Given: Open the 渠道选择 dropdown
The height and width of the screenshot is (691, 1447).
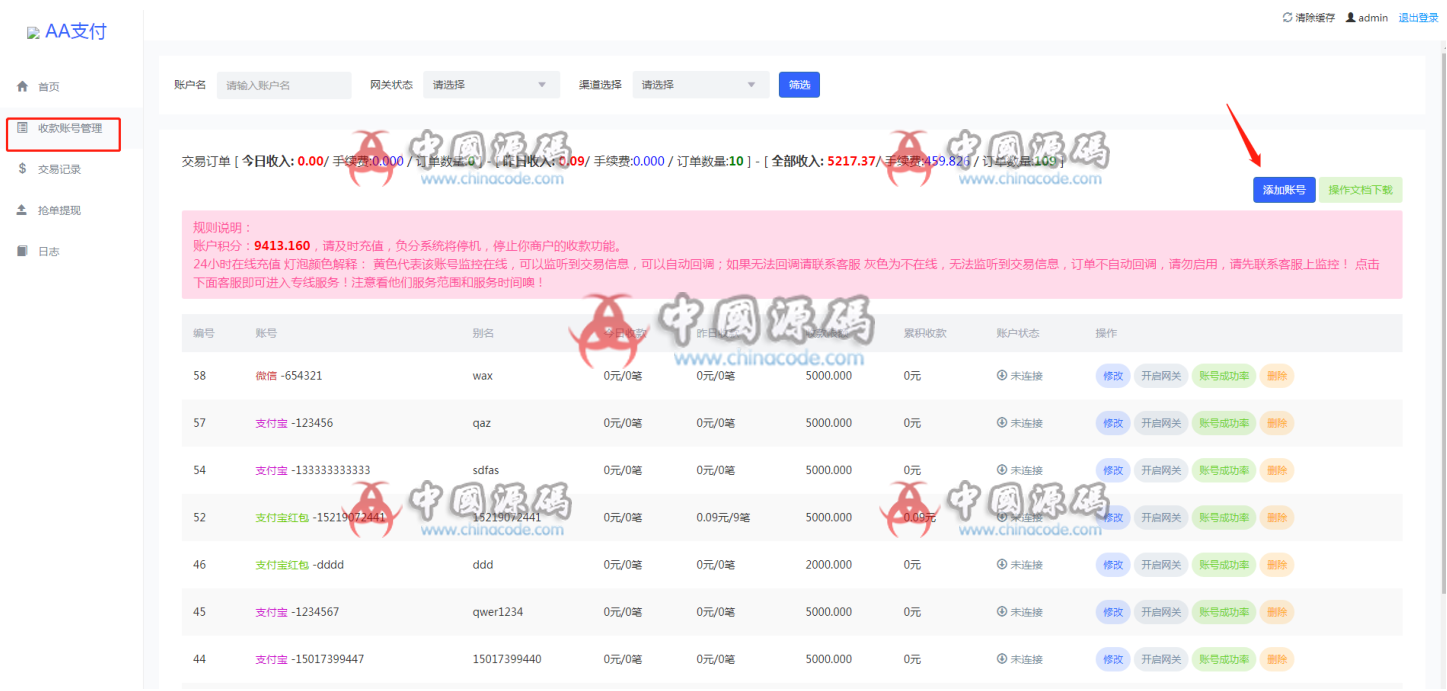Looking at the screenshot, I should click(700, 84).
